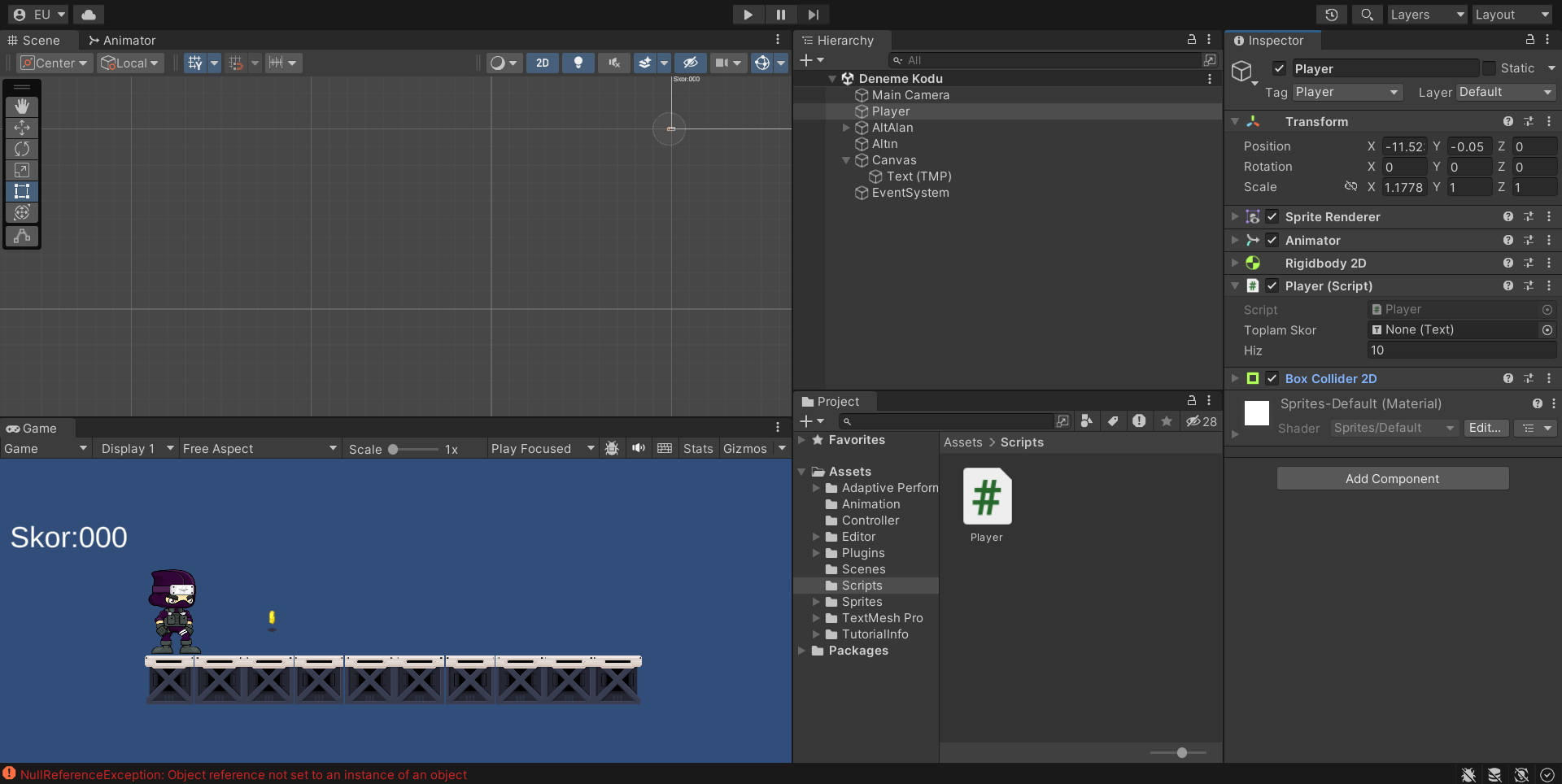Click the undo history icon

(1332, 15)
